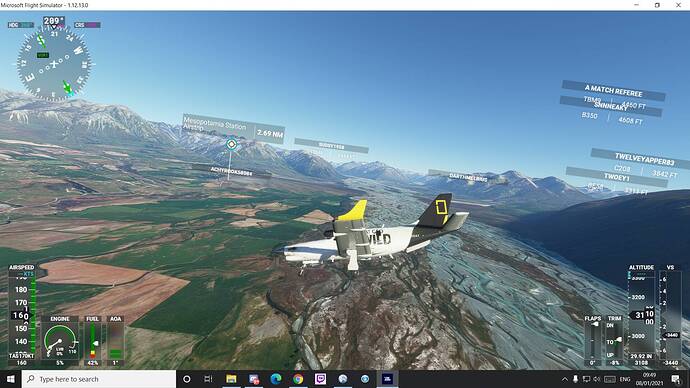
Task: Open File Explorer from the taskbar
Action: coord(231,379)
